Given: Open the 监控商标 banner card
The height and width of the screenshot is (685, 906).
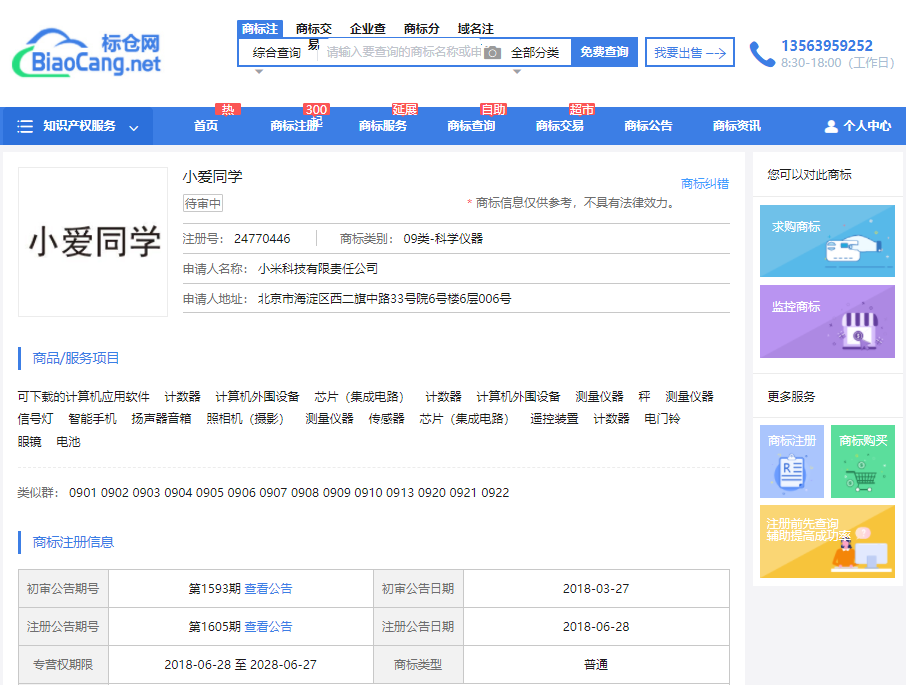Looking at the screenshot, I should [x=827, y=321].
